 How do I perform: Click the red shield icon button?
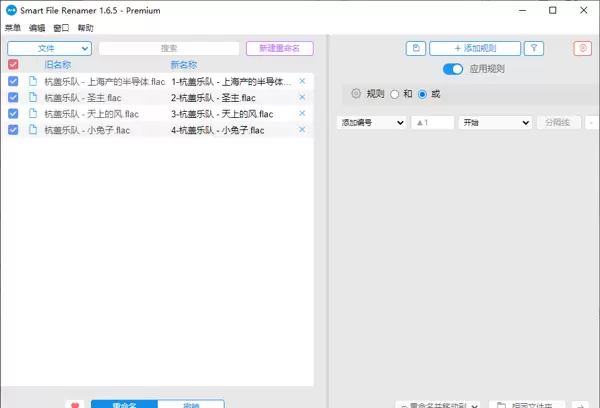point(582,48)
